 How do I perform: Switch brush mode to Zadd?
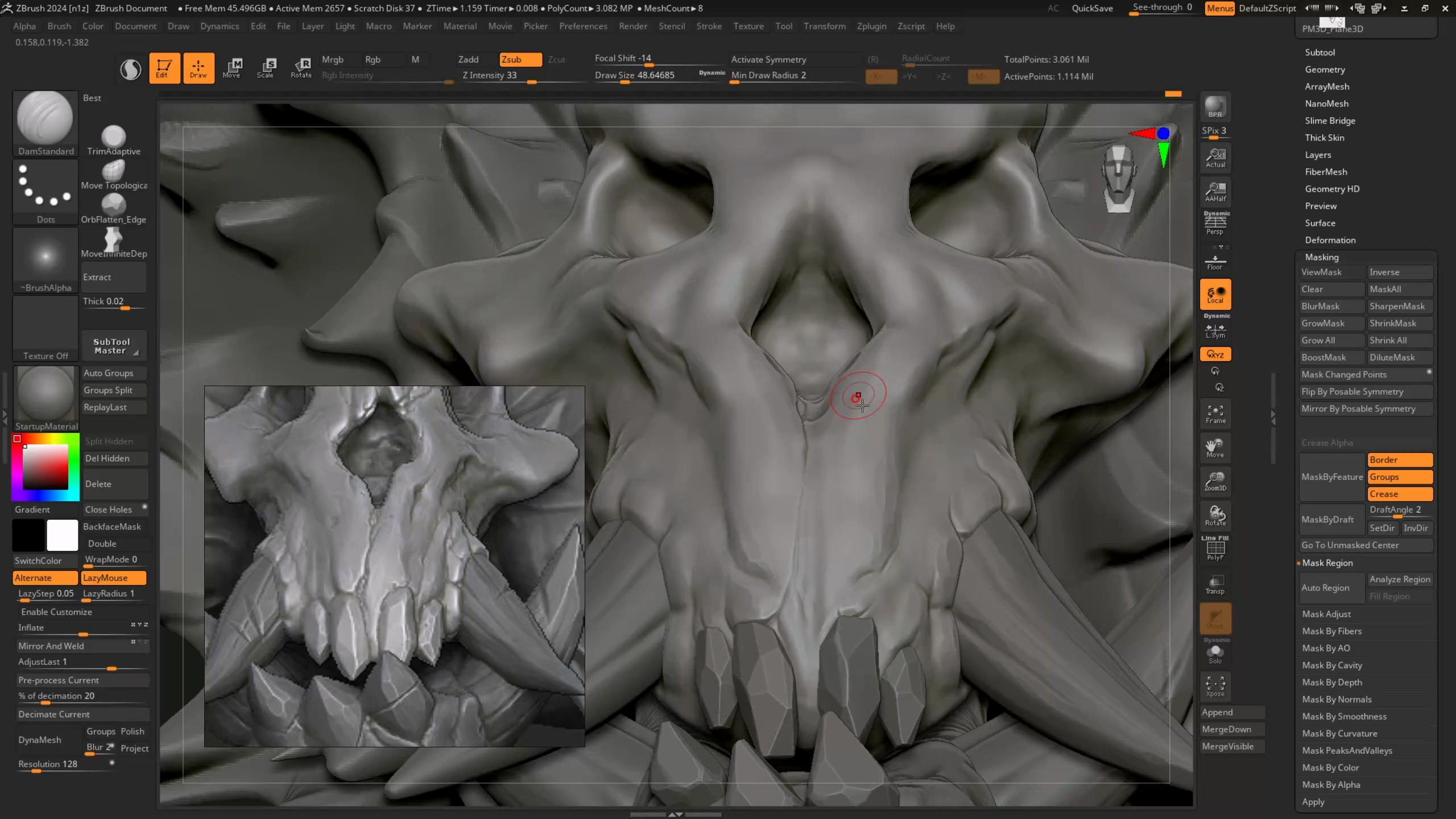click(x=468, y=59)
